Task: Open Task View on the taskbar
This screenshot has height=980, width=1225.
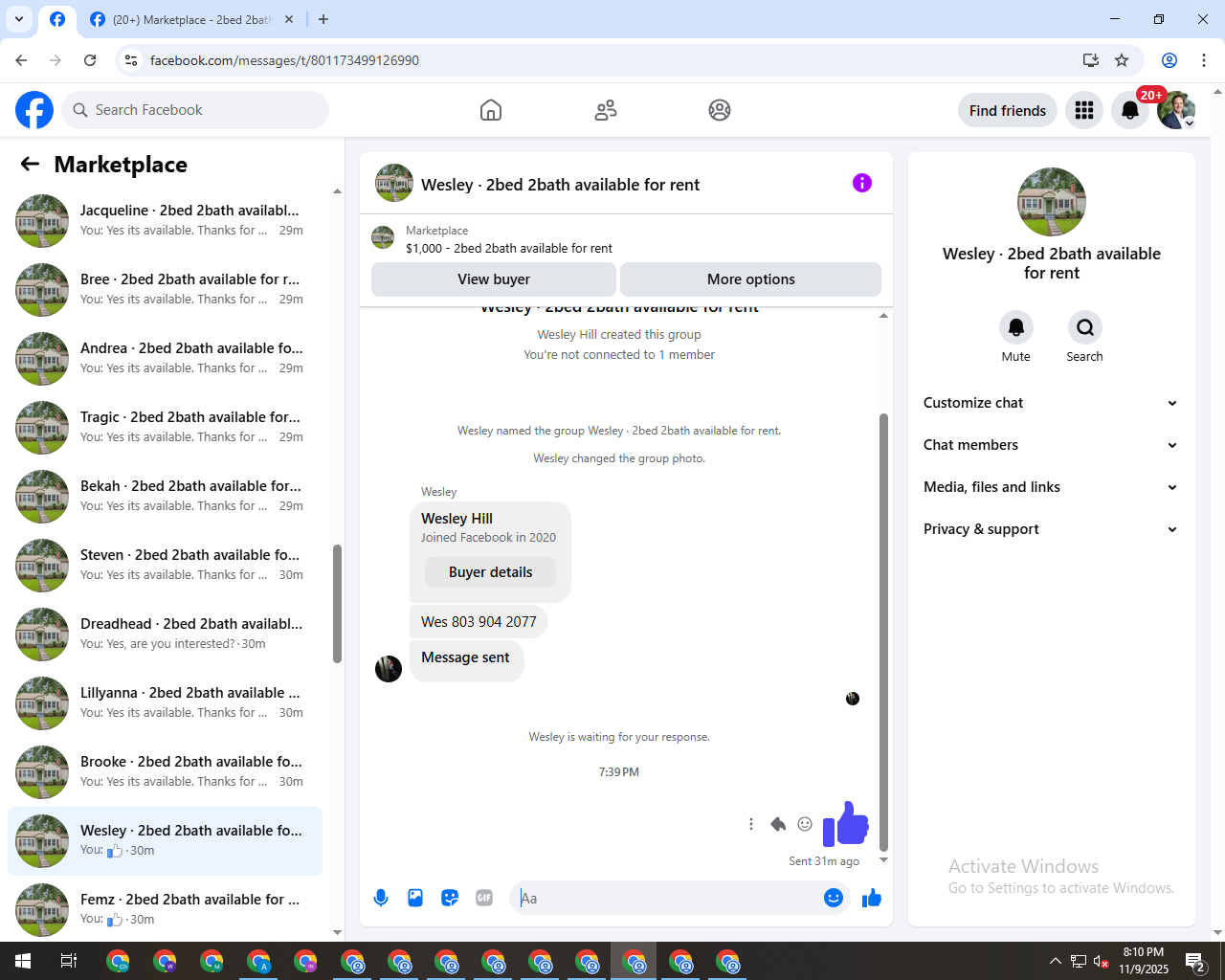Action: pos(69,961)
